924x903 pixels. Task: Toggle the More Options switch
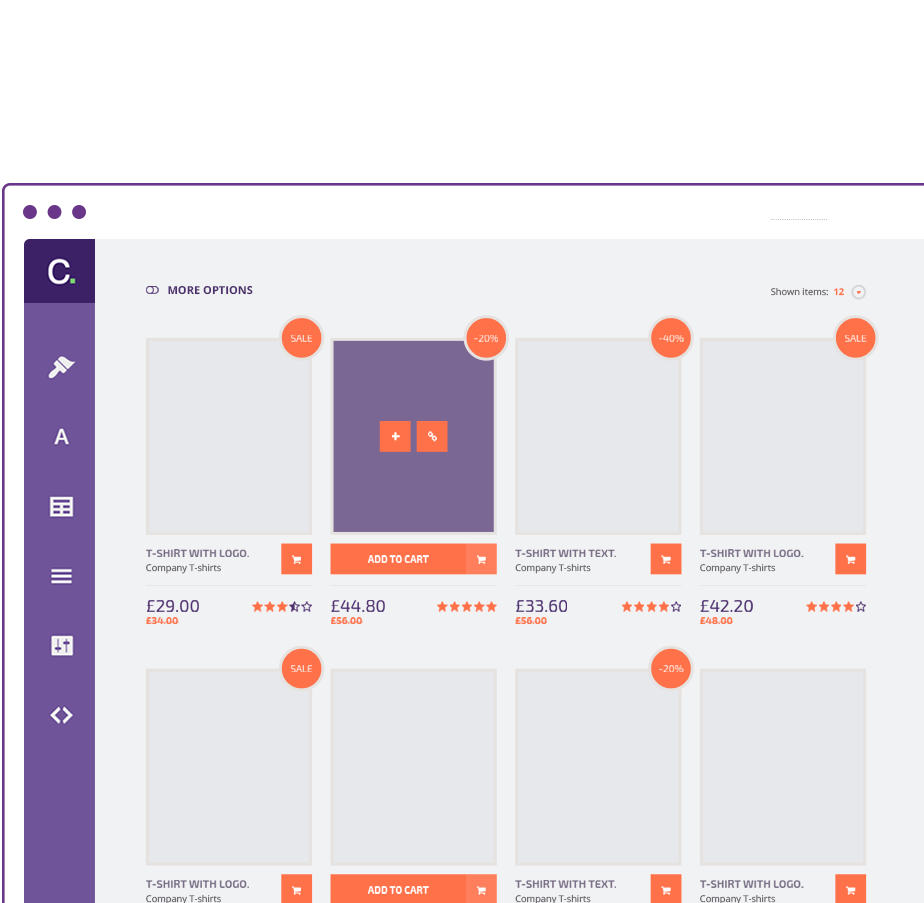[x=152, y=290]
